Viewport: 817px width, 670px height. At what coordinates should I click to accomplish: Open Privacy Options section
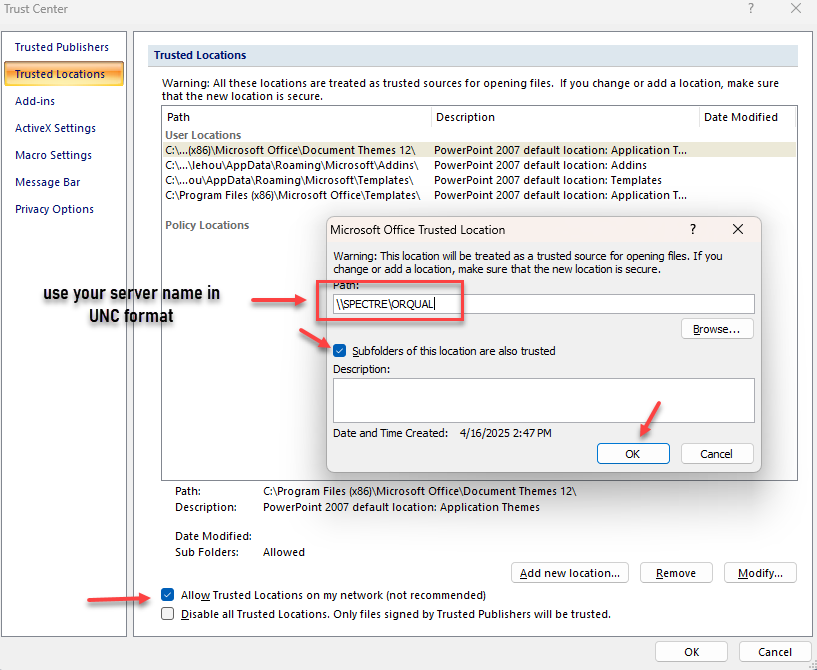tap(54, 209)
